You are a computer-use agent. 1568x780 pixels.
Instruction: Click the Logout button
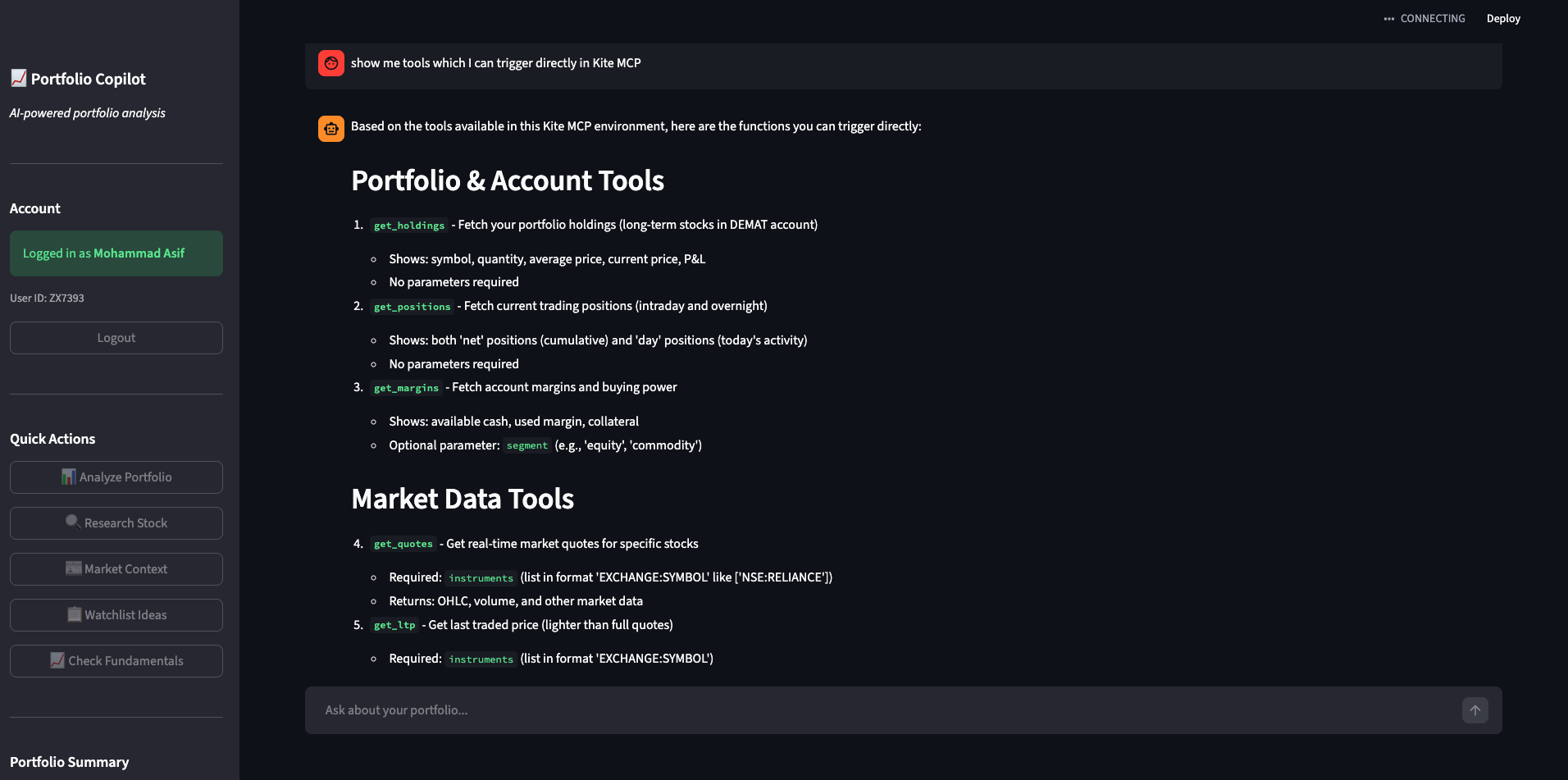(x=116, y=337)
